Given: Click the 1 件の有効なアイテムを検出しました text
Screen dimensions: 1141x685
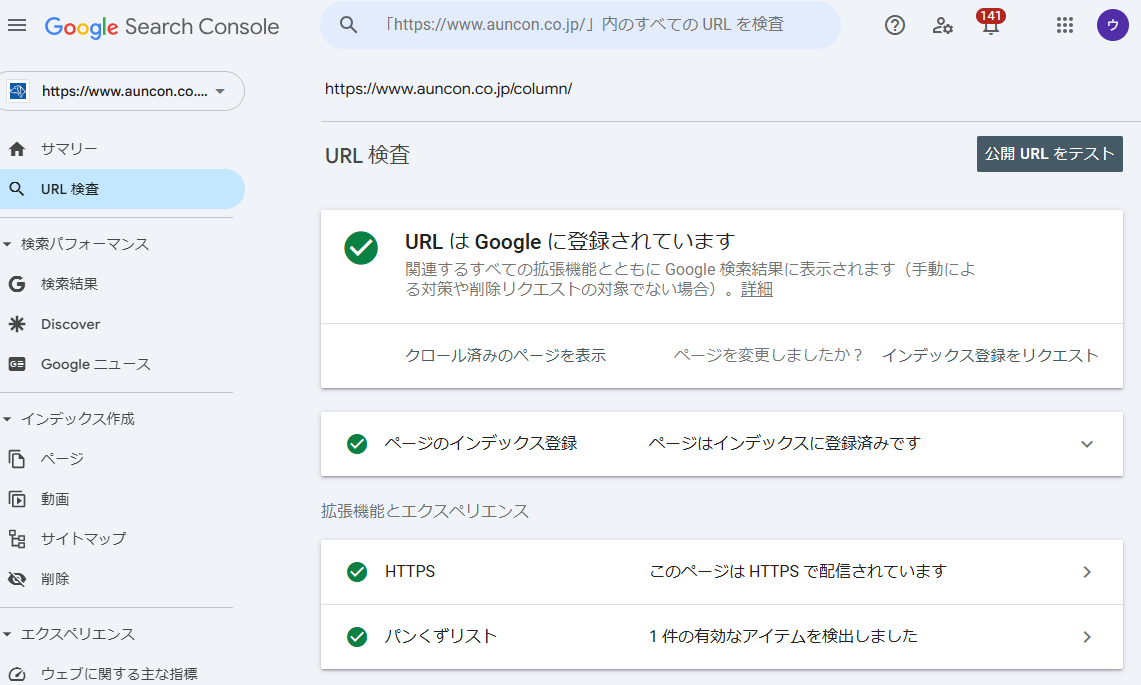Looking at the screenshot, I should 783,636.
